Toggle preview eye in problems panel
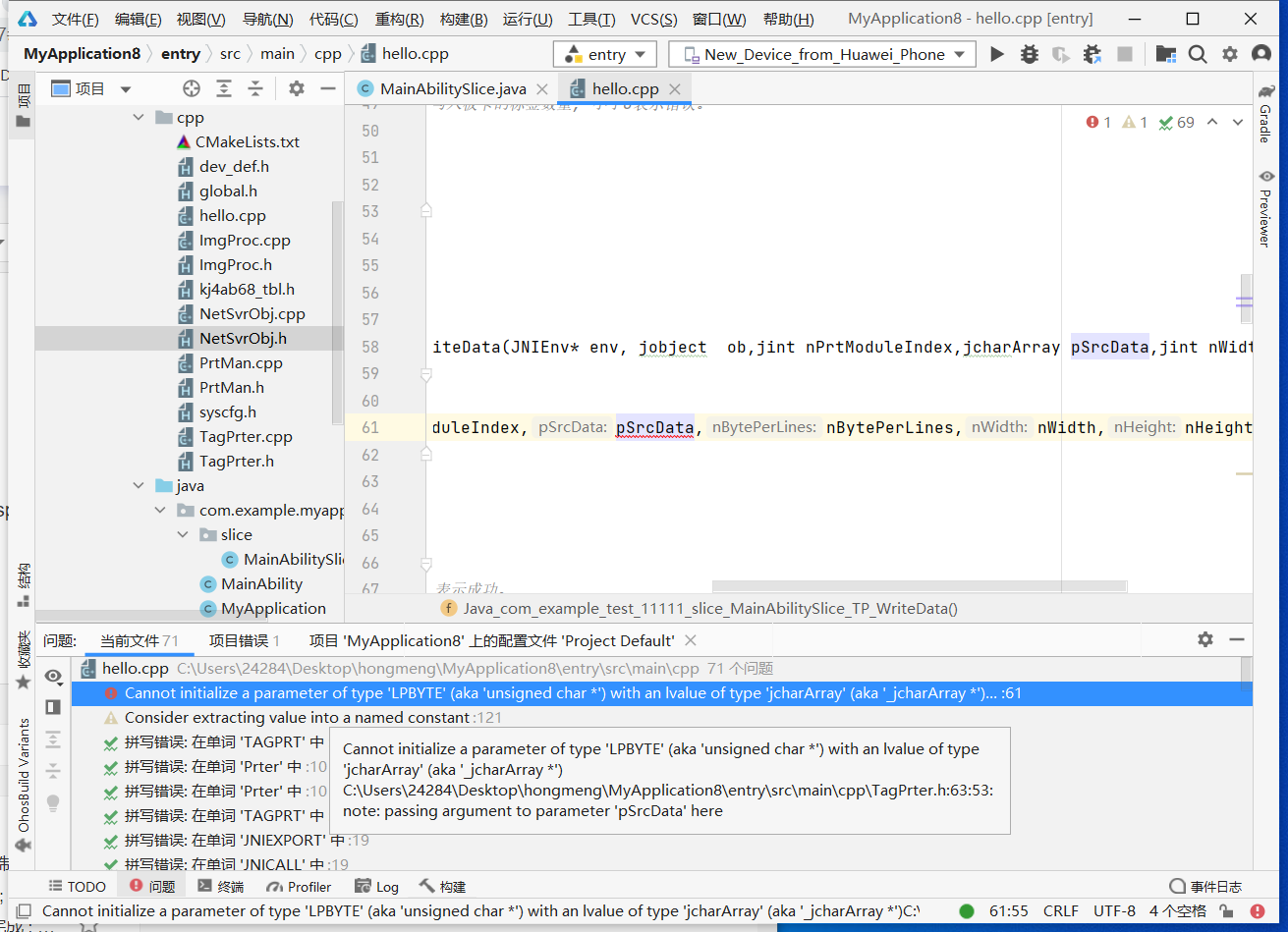 point(53,677)
